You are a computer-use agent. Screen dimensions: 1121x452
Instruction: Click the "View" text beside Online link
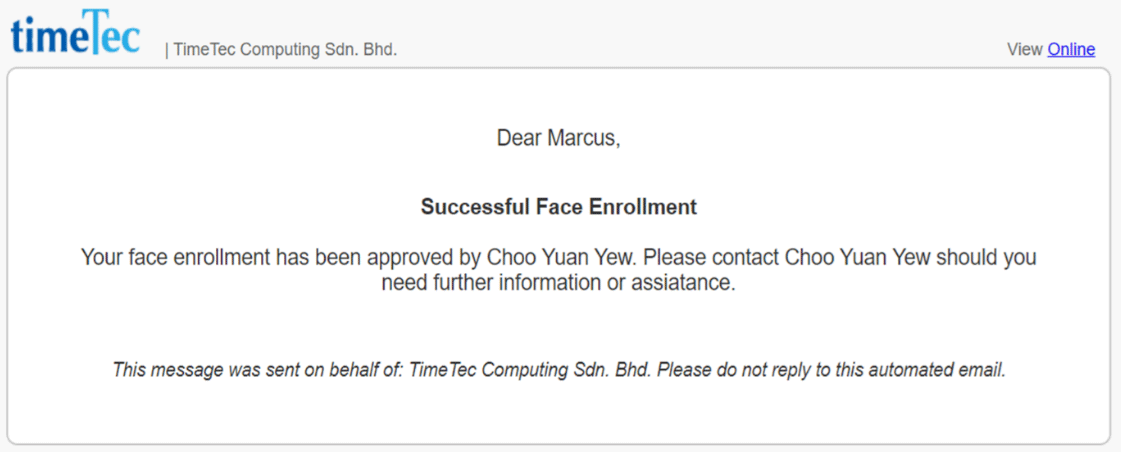point(1025,49)
